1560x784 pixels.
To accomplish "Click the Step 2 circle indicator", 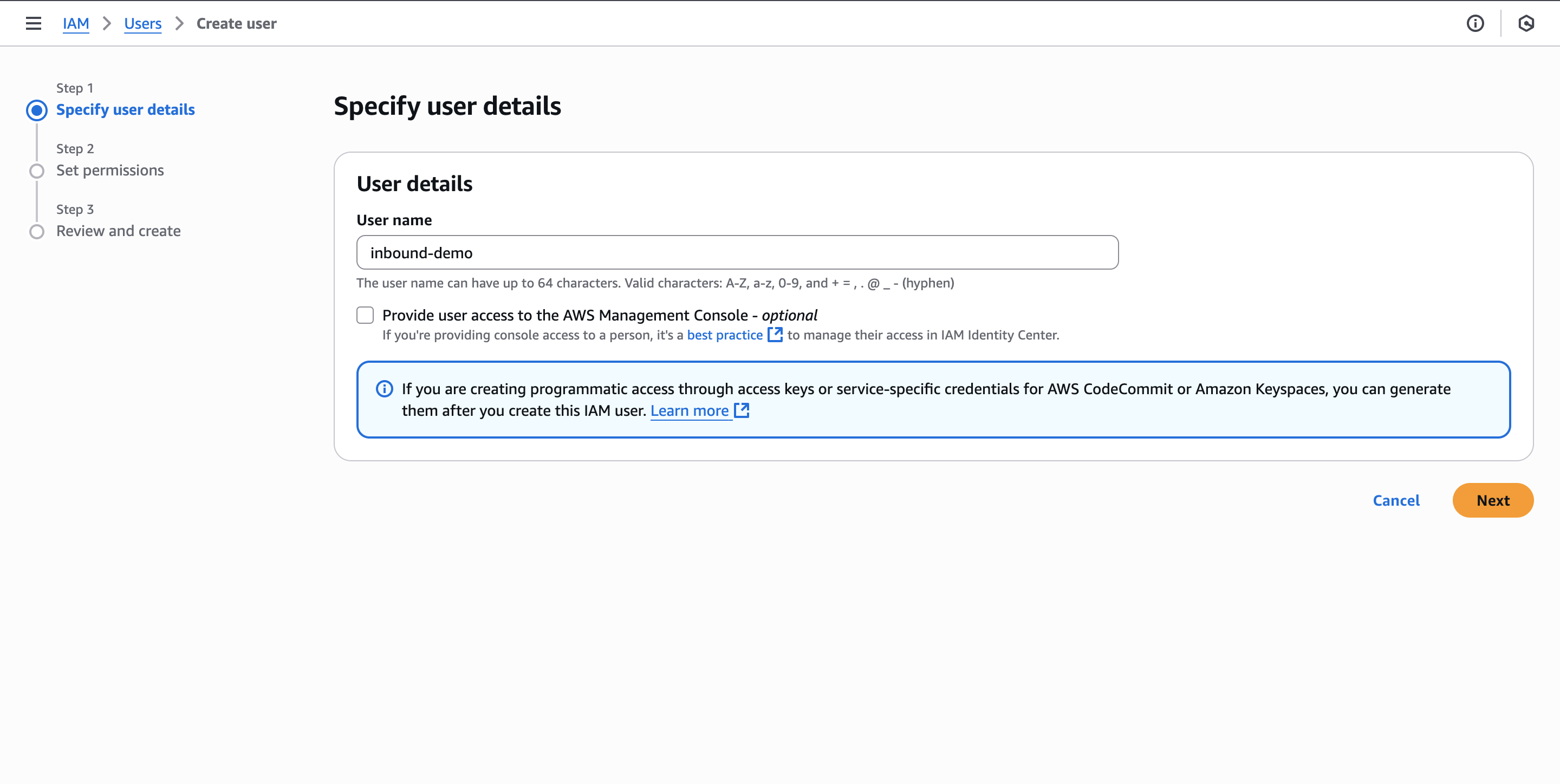I will pos(37,171).
